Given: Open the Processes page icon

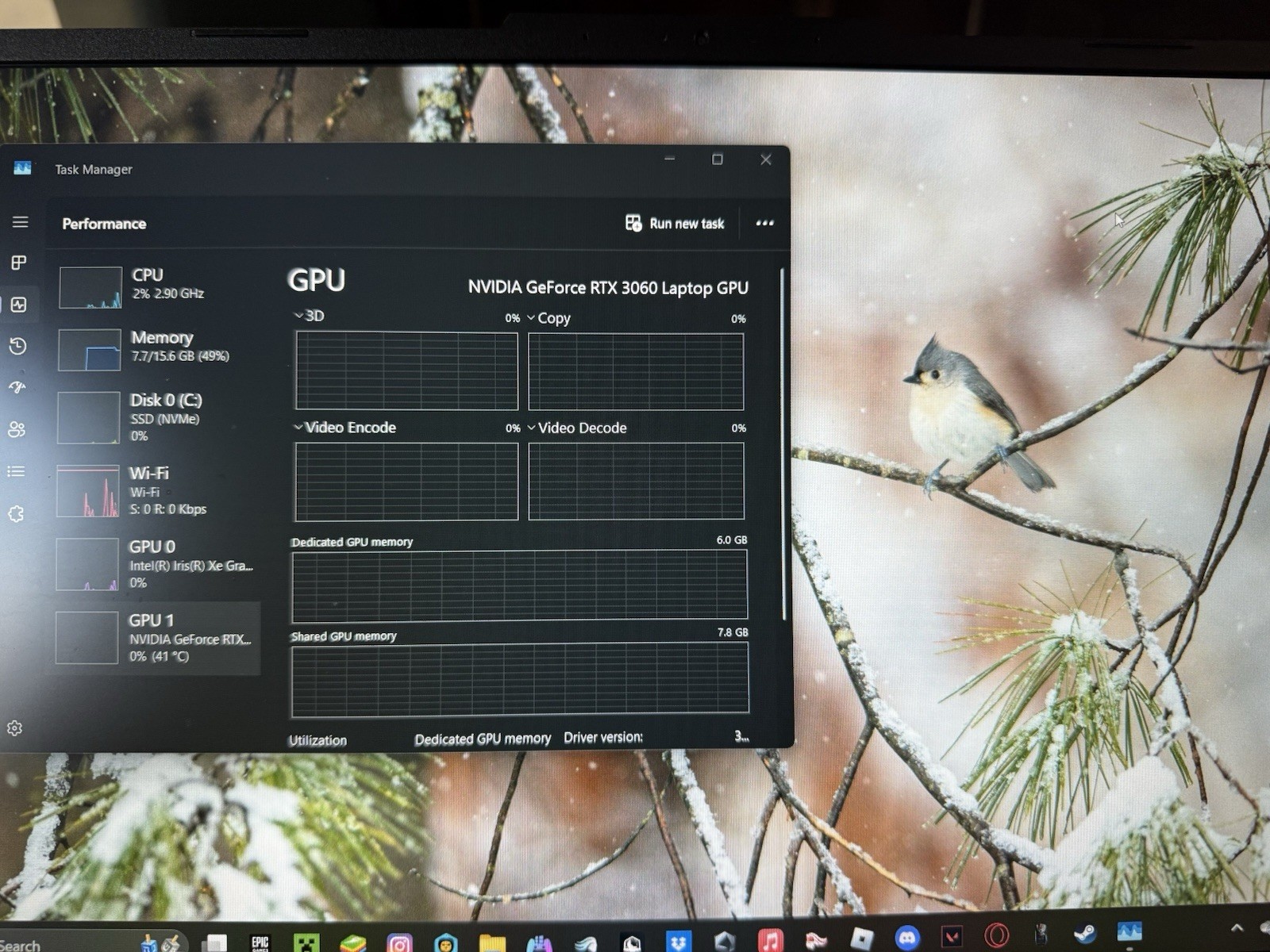Looking at the screenshot, I should (x=18, y=263).
